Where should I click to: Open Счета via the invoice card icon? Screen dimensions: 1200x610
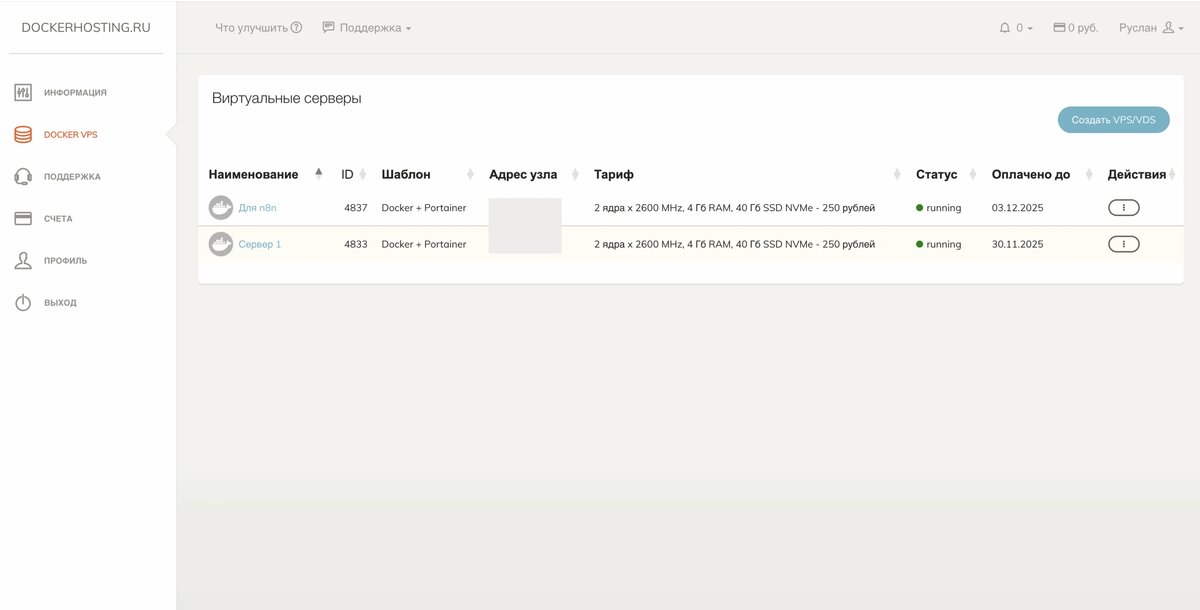tap(22, 218)
